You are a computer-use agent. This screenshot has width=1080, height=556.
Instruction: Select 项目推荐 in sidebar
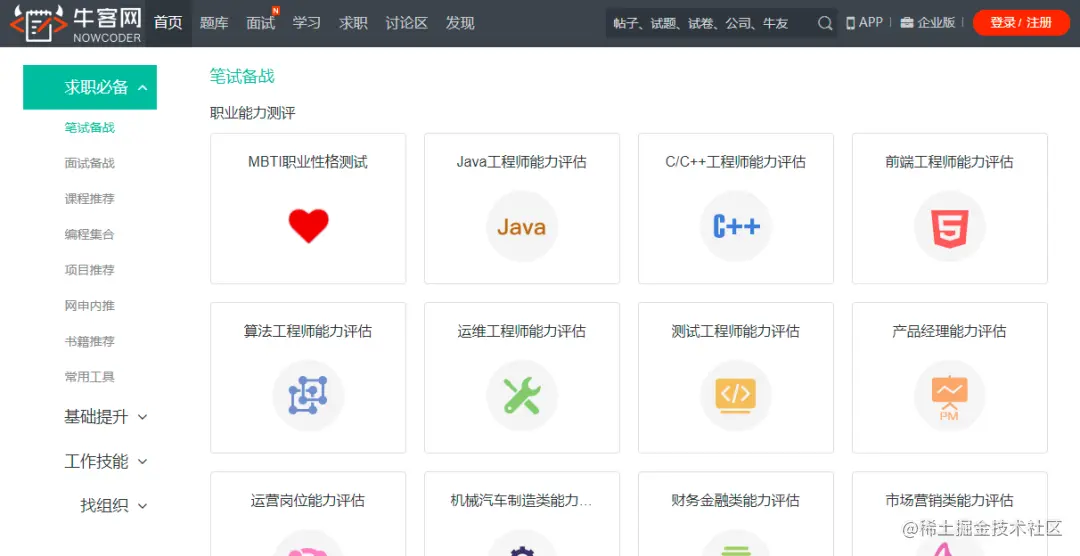90,270
